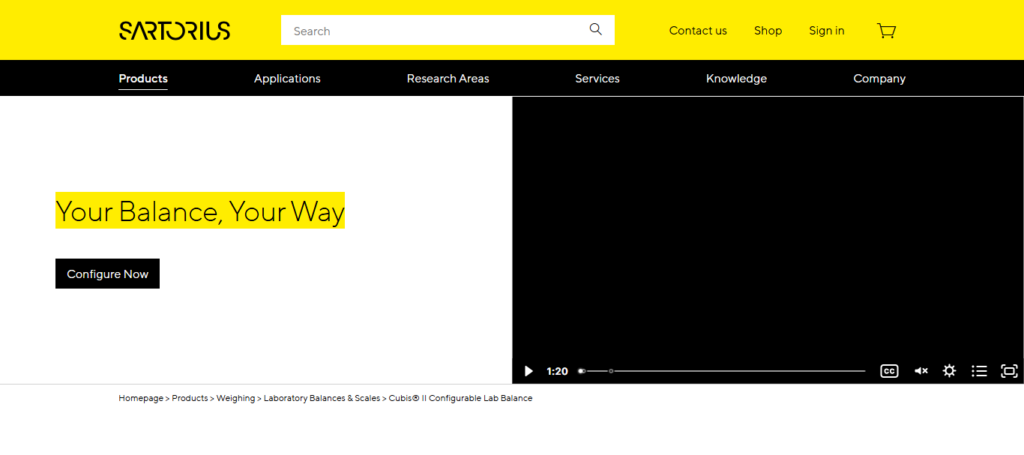The height and width of the screenshot is (455, 1024).
Task: Open the Services menu
Action: point(598,78)
